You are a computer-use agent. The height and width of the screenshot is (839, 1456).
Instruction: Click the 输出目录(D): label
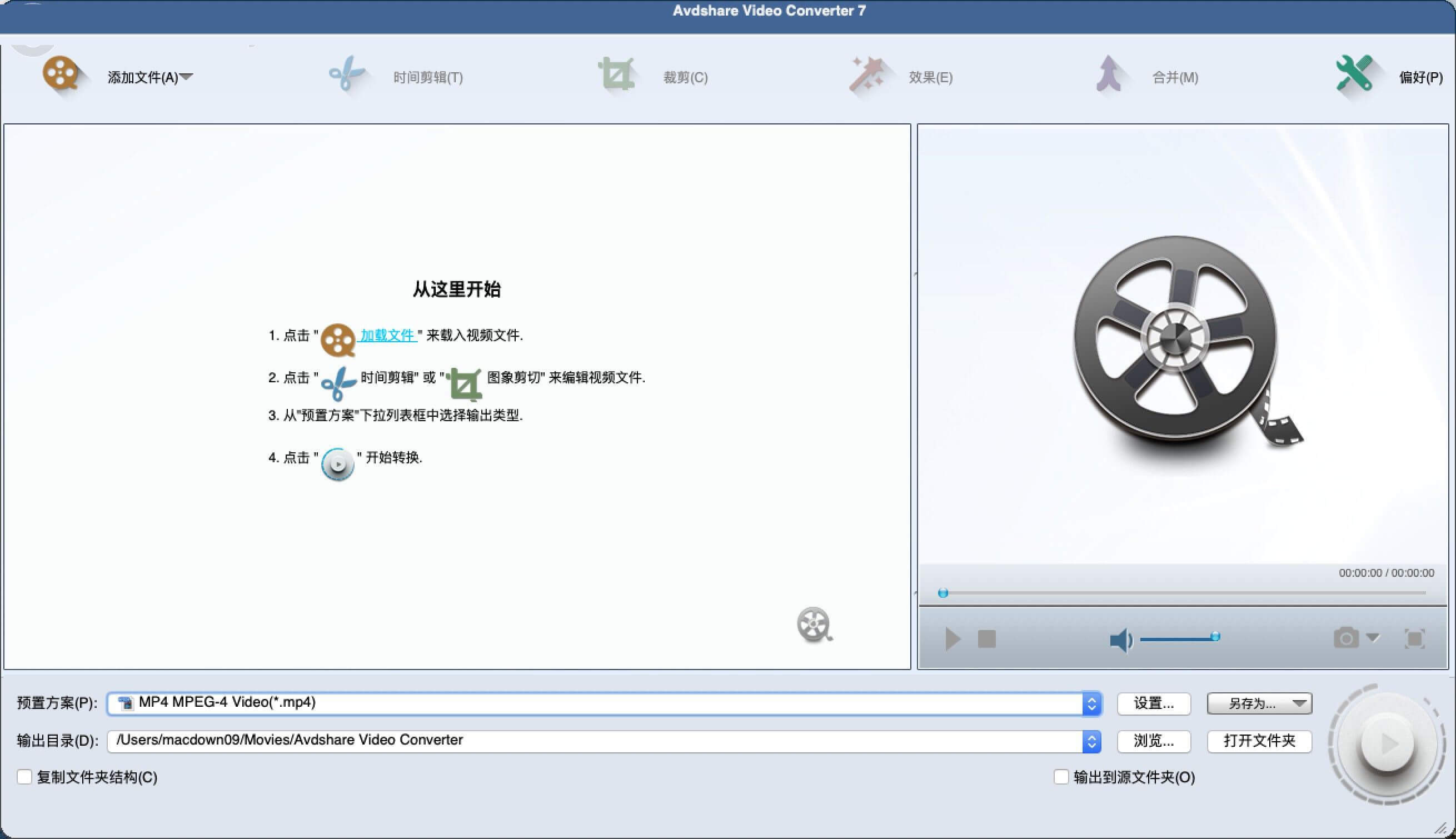(58, 741)
